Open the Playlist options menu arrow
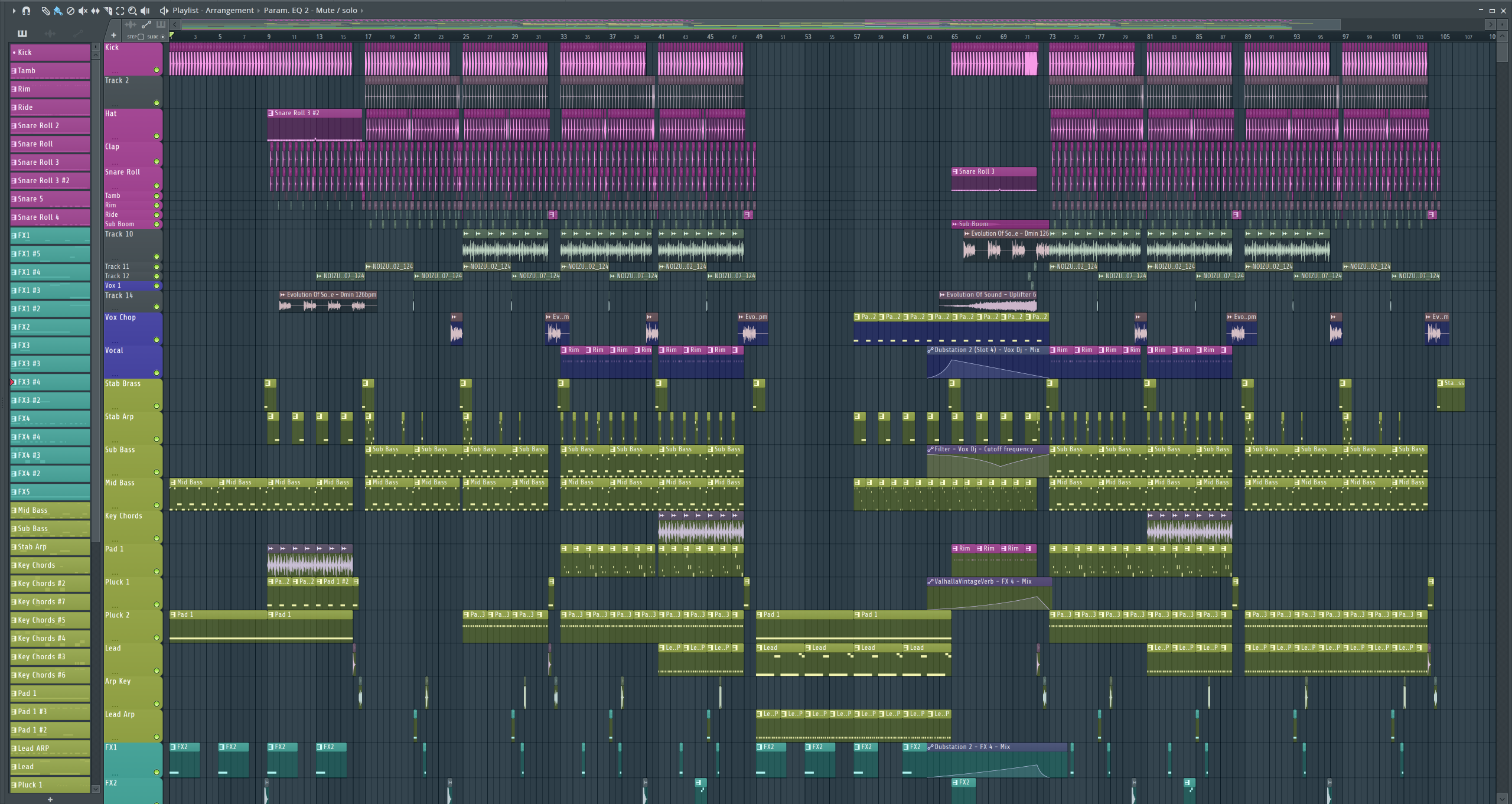The width and height of the screenshot is (1512, 804). point(14,11)
